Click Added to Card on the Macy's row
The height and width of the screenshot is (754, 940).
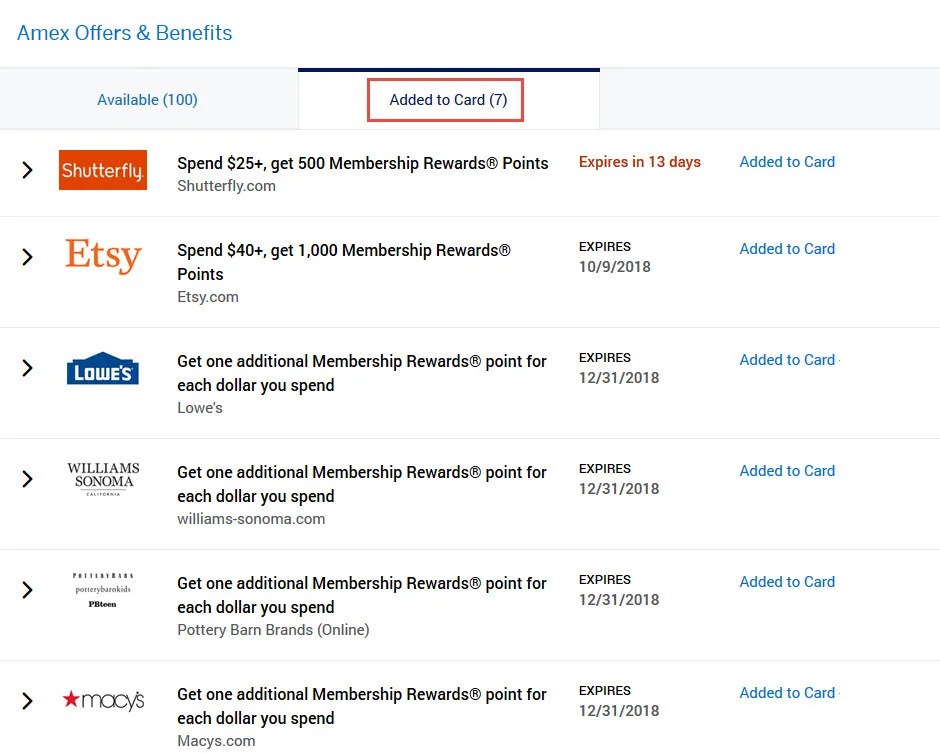coord(787,692)
